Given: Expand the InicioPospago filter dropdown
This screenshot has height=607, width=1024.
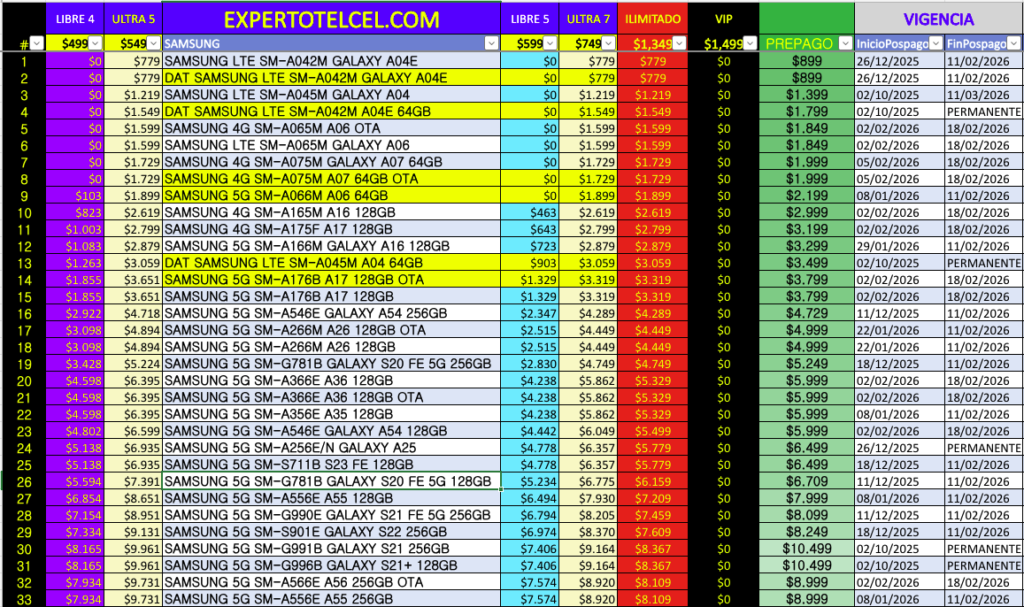Looking at the screenshot, I should point(935,43).
